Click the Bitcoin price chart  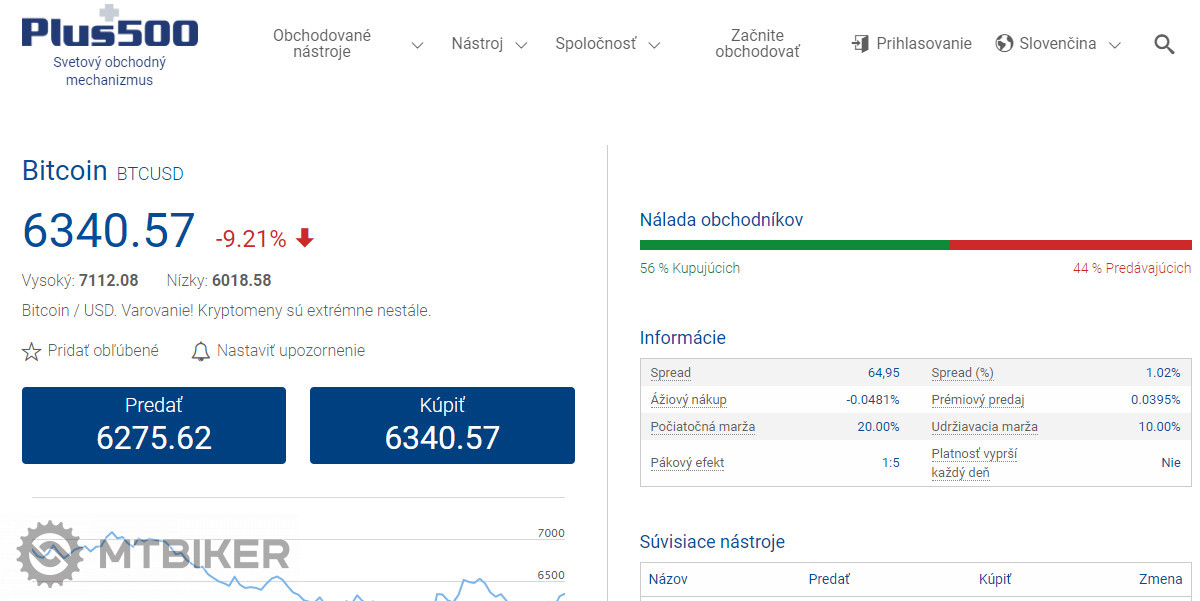coord(300,560)
